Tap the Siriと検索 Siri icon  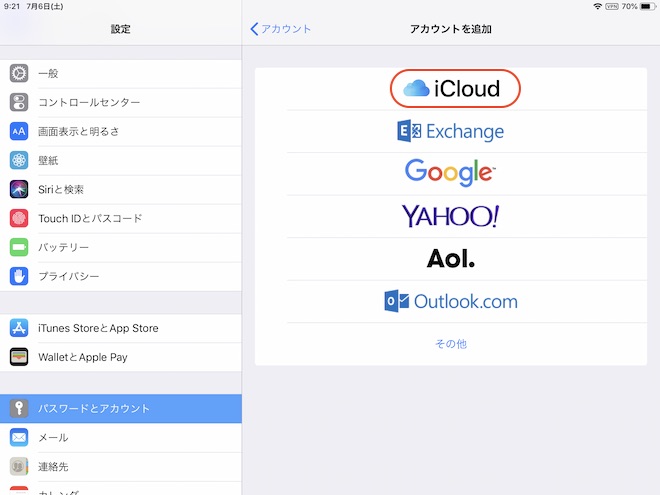(19, 189)
